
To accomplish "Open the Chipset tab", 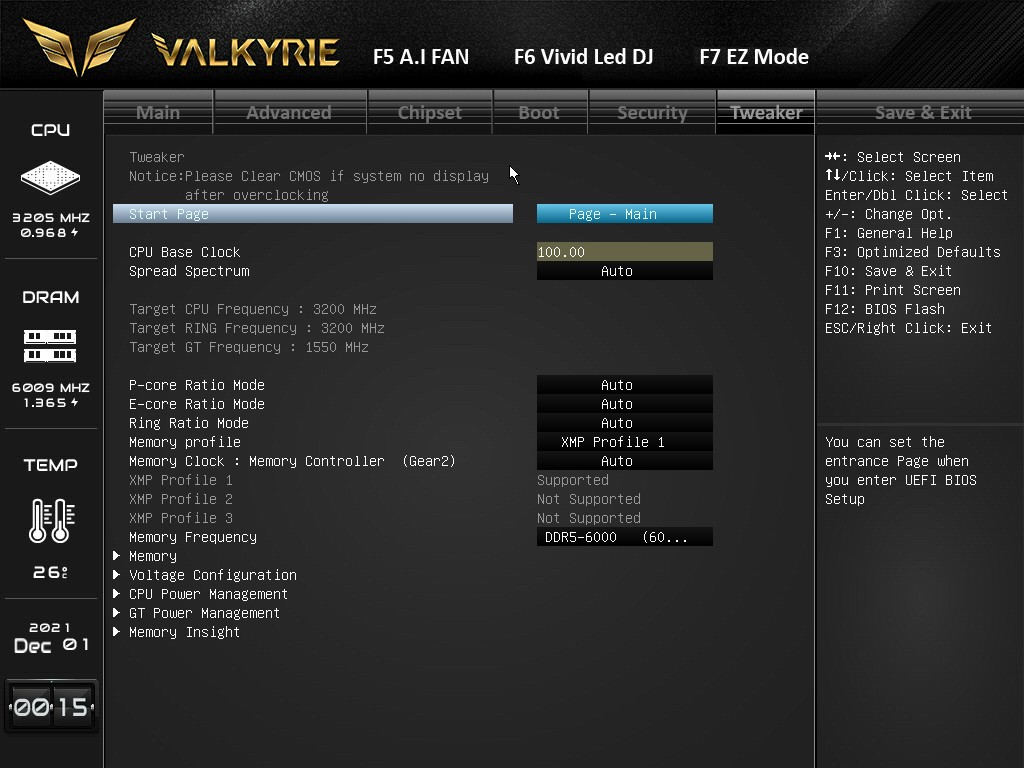I will 430,112.
